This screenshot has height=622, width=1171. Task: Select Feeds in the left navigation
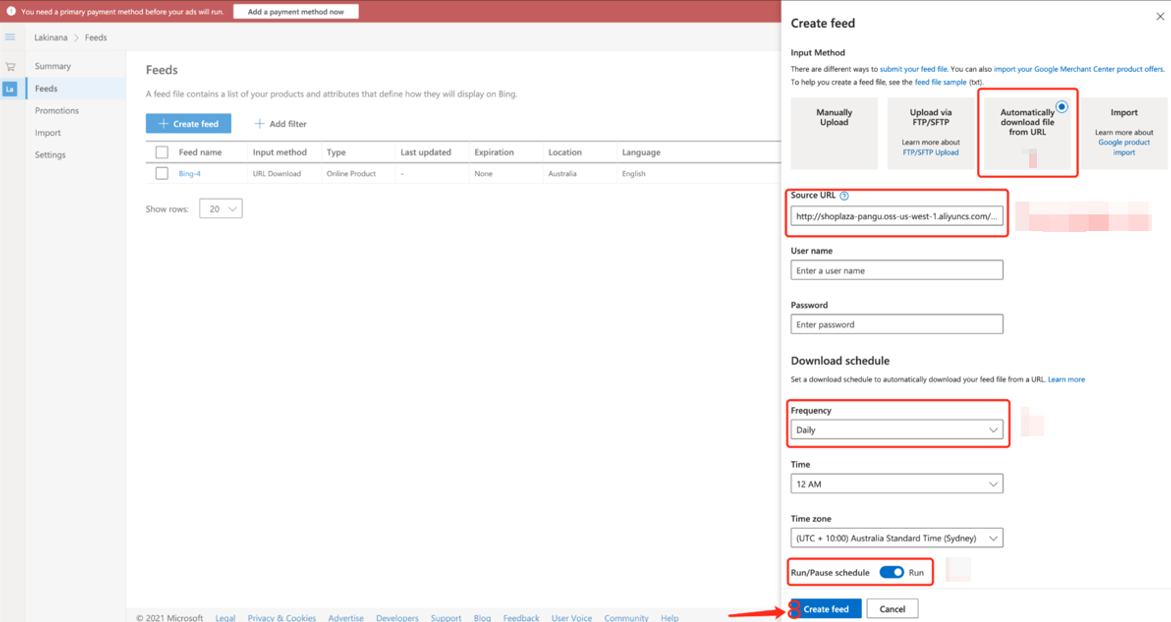coord(46,89)
